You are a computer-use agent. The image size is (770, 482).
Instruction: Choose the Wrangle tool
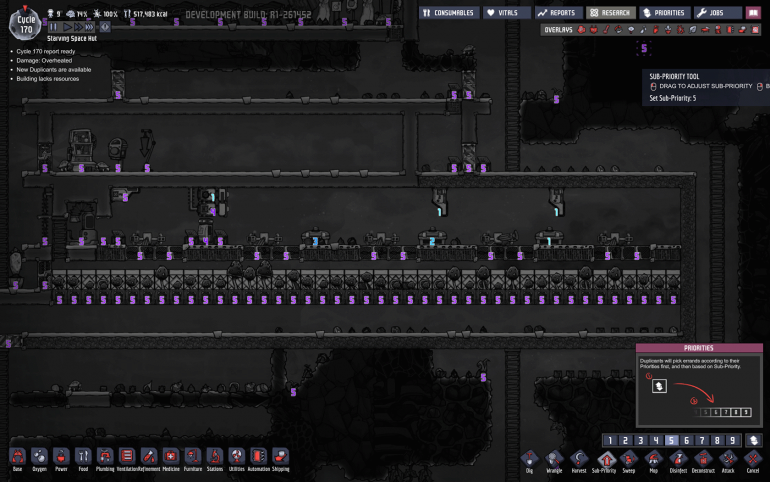tap(554, 458)
